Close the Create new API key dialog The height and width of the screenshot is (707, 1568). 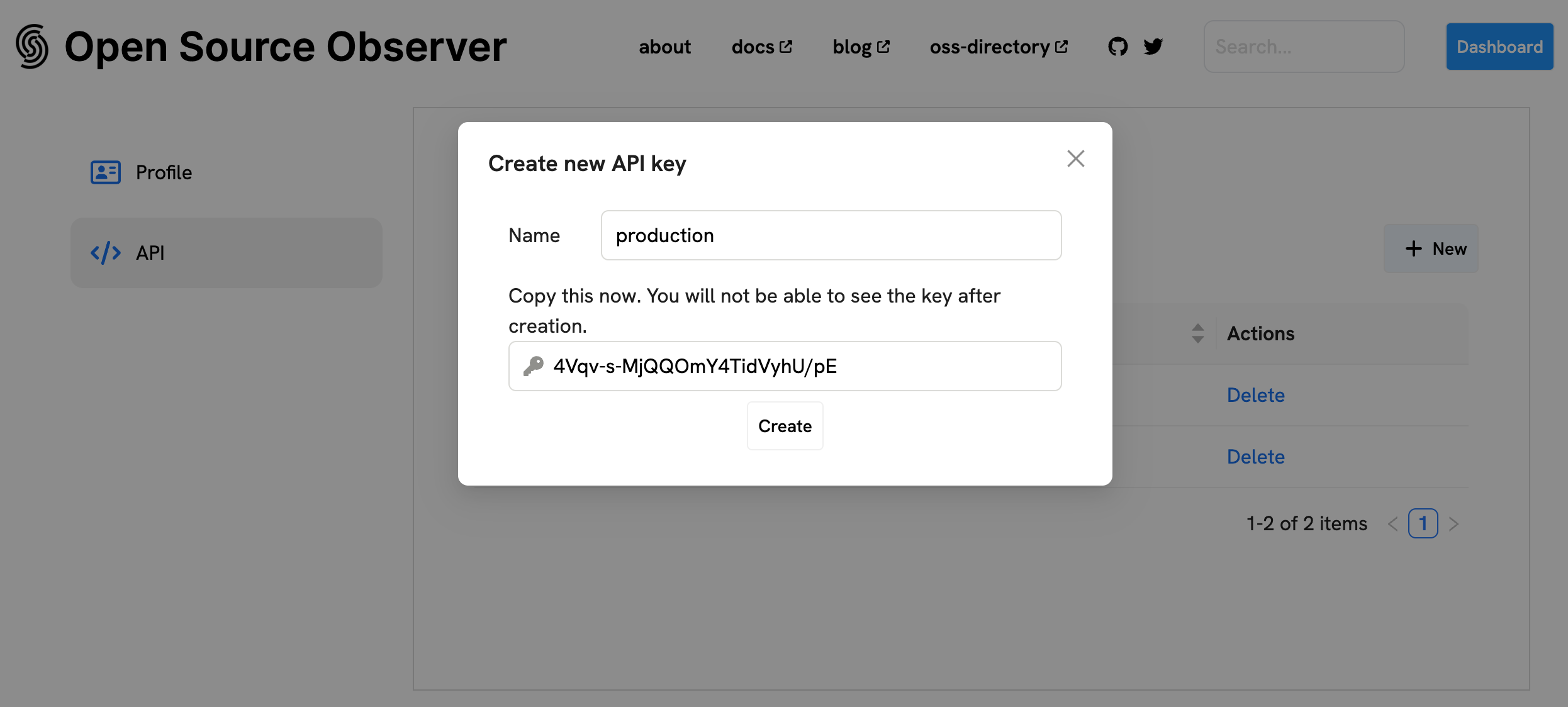point(1075,159)
